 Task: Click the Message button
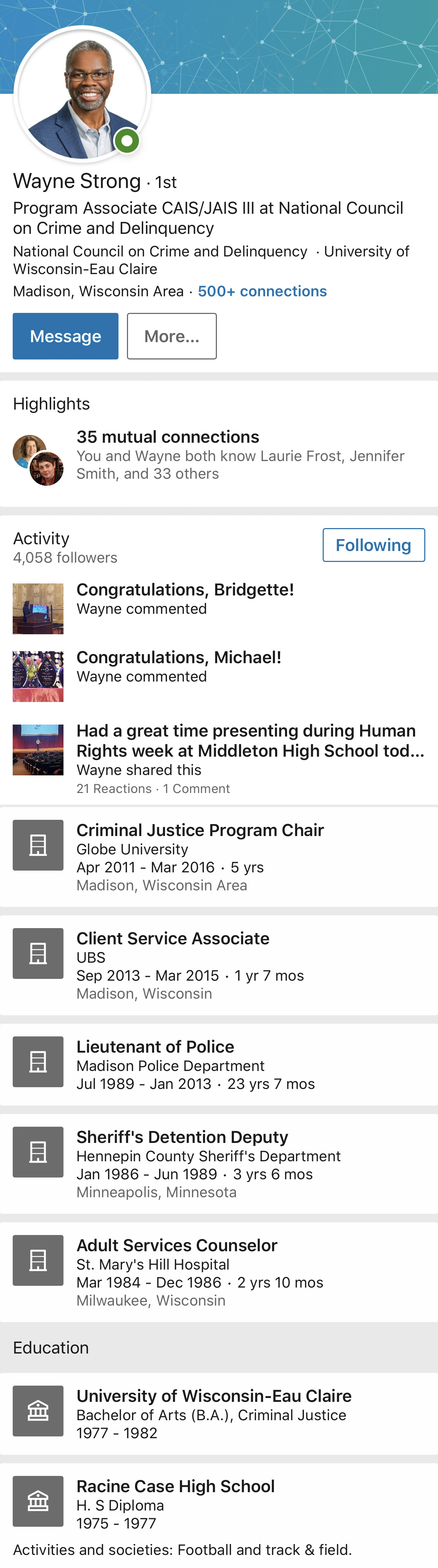coord(66,336)
